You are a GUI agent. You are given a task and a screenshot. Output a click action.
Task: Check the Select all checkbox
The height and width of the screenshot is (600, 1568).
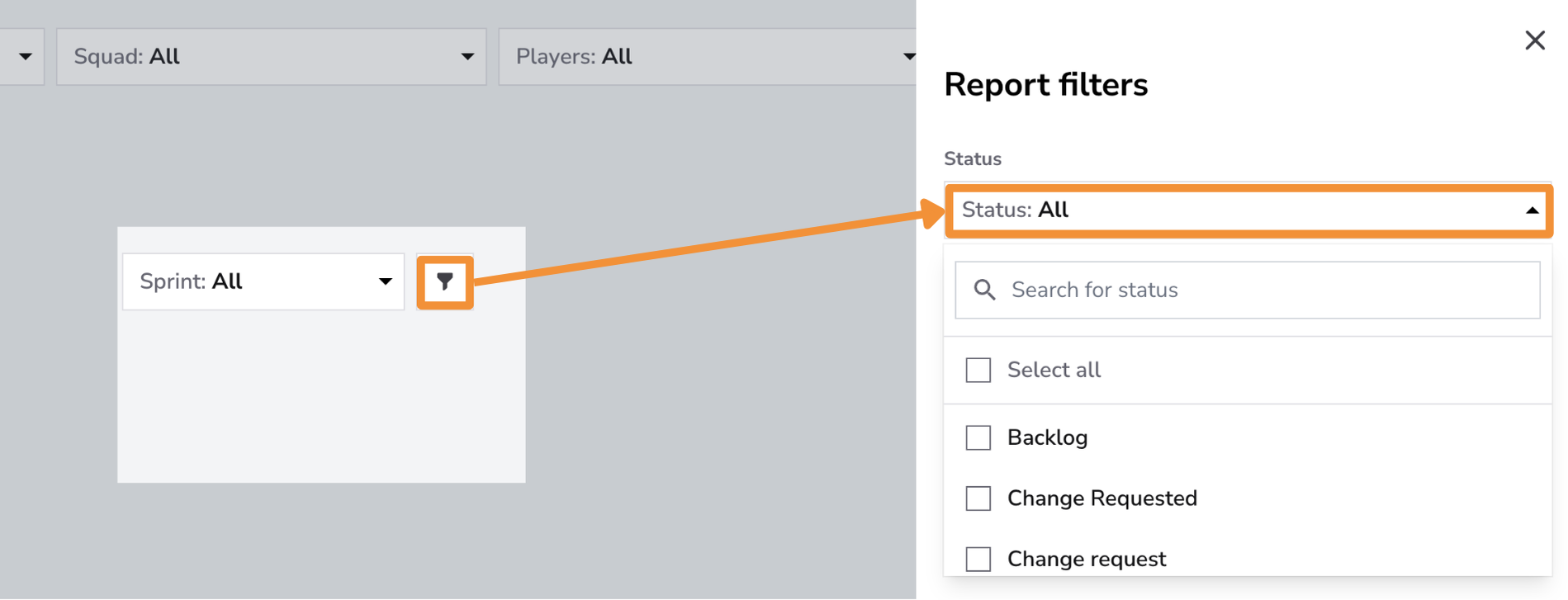[978, 370]
